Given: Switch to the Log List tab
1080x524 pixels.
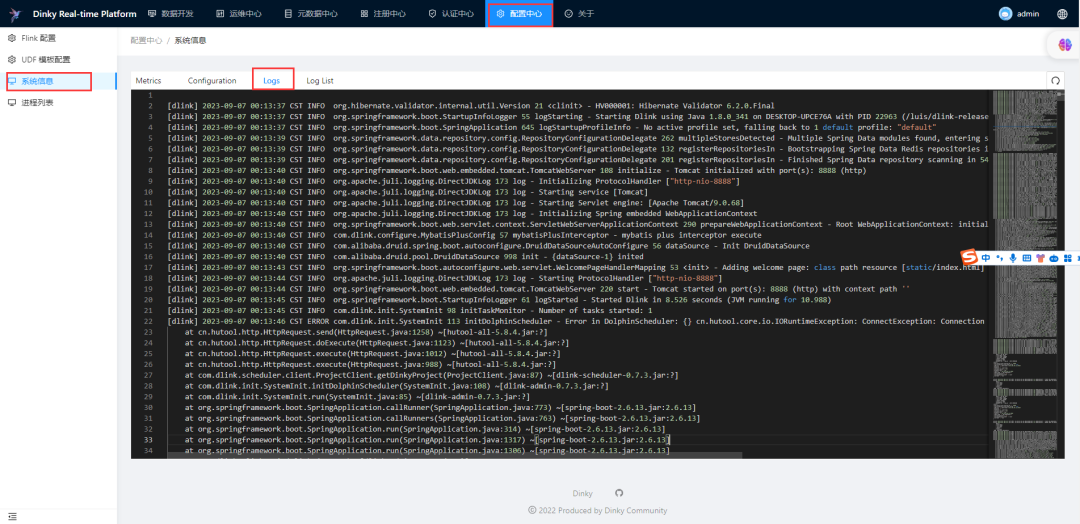Looking at the screenshot, I should click(x=320, y=81).
